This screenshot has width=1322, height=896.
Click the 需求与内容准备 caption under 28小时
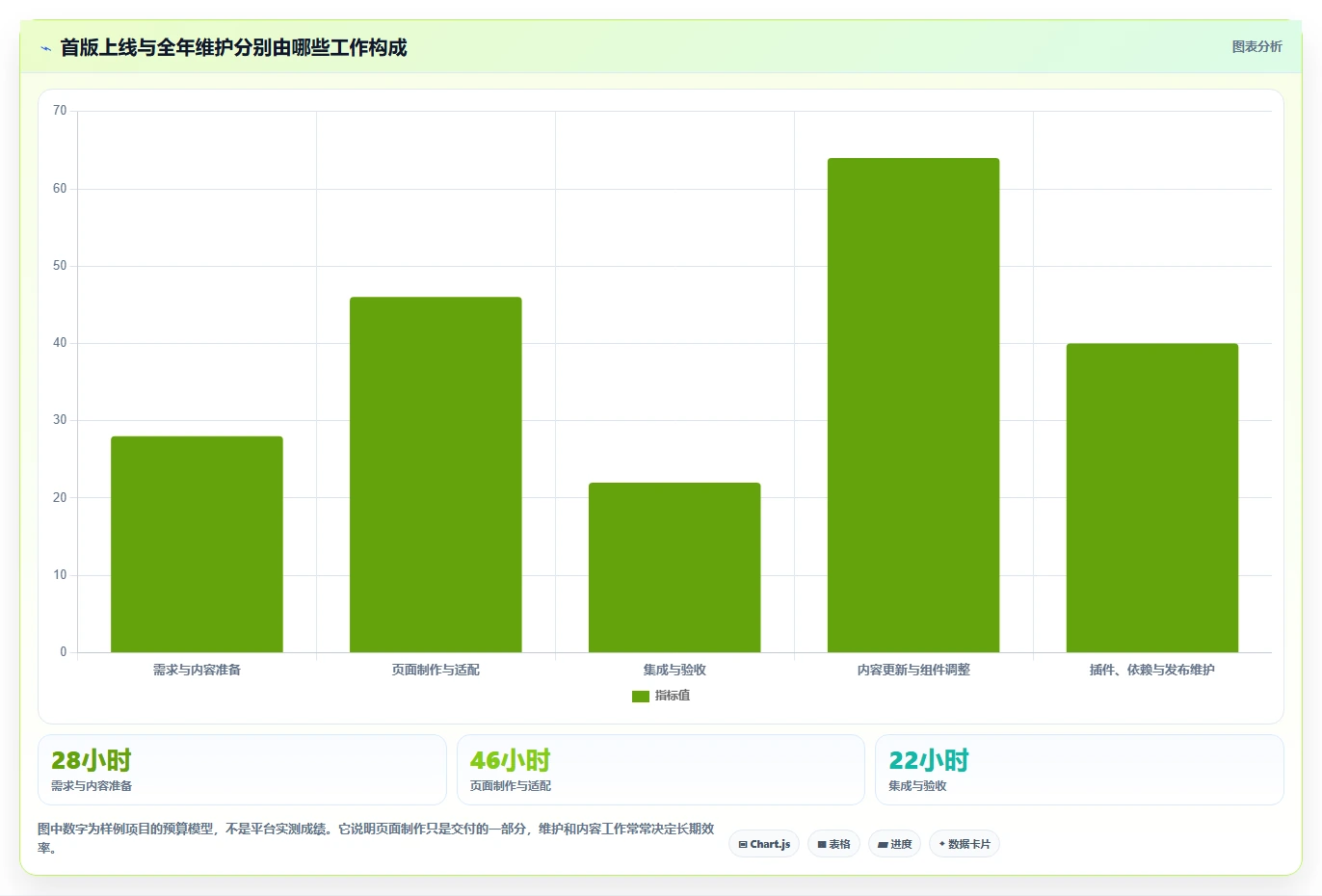92,786
